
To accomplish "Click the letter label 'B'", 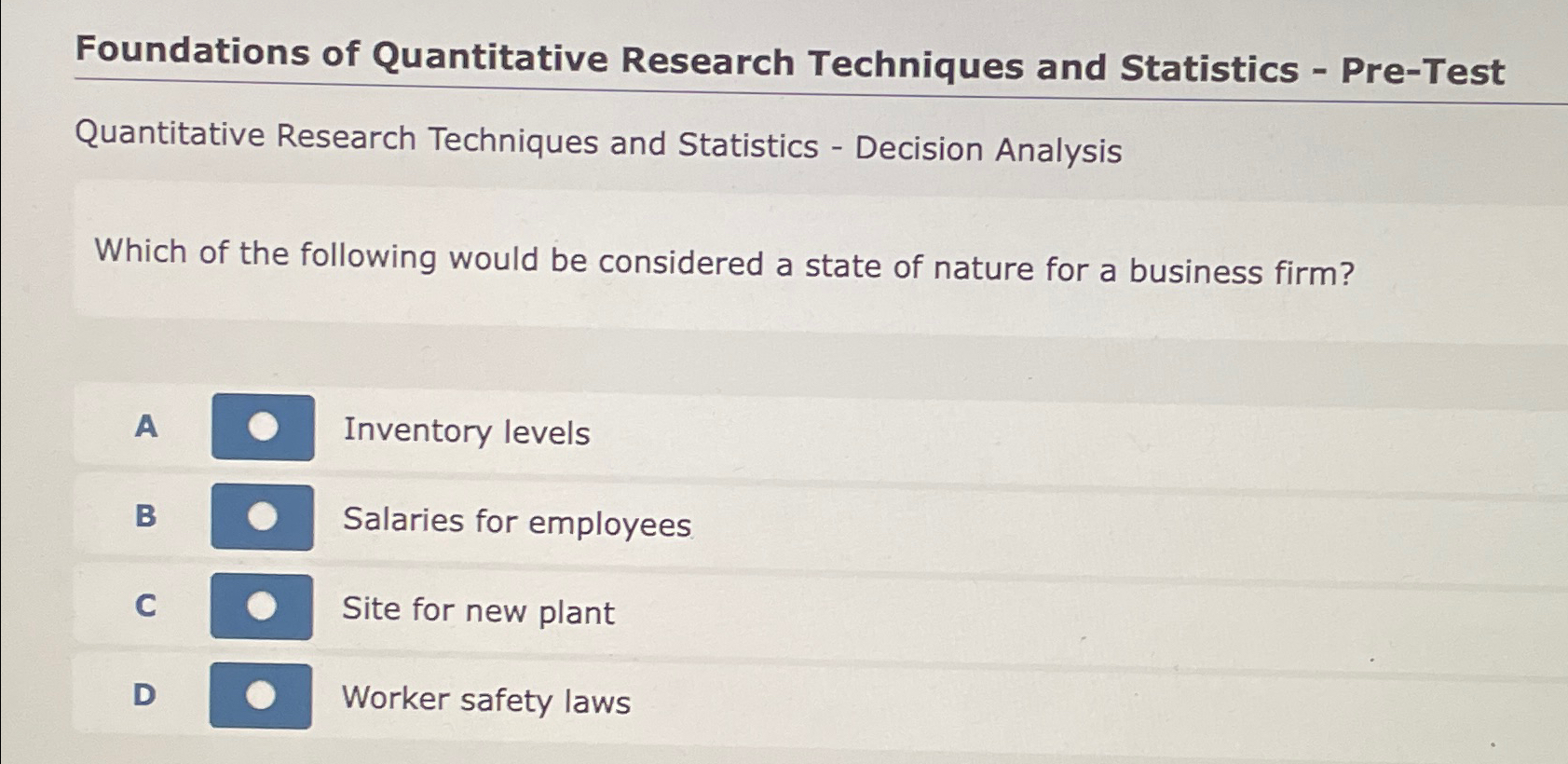I will (x=146, y=516).
